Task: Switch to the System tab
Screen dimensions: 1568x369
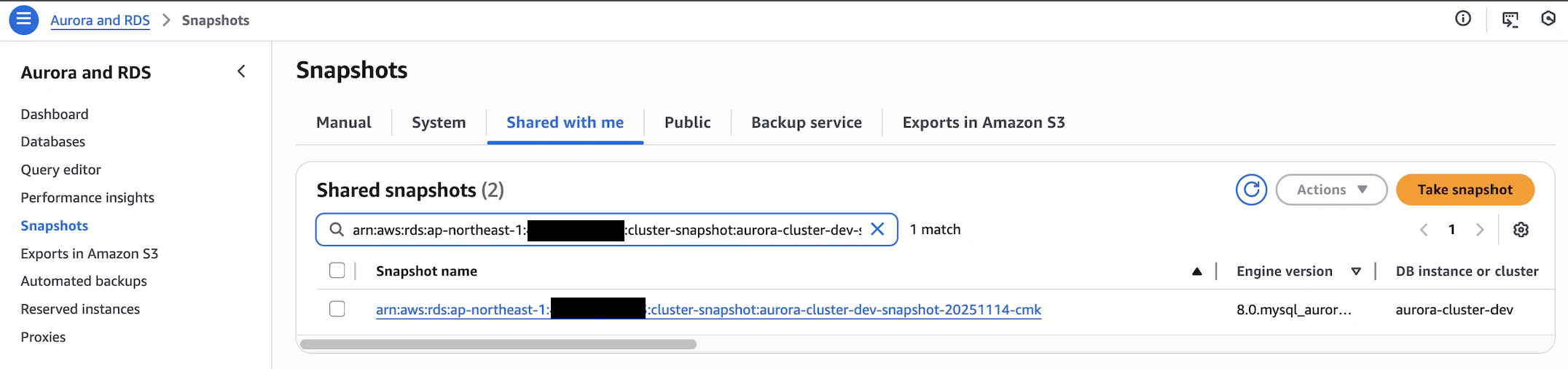Action: click(439, 123)
